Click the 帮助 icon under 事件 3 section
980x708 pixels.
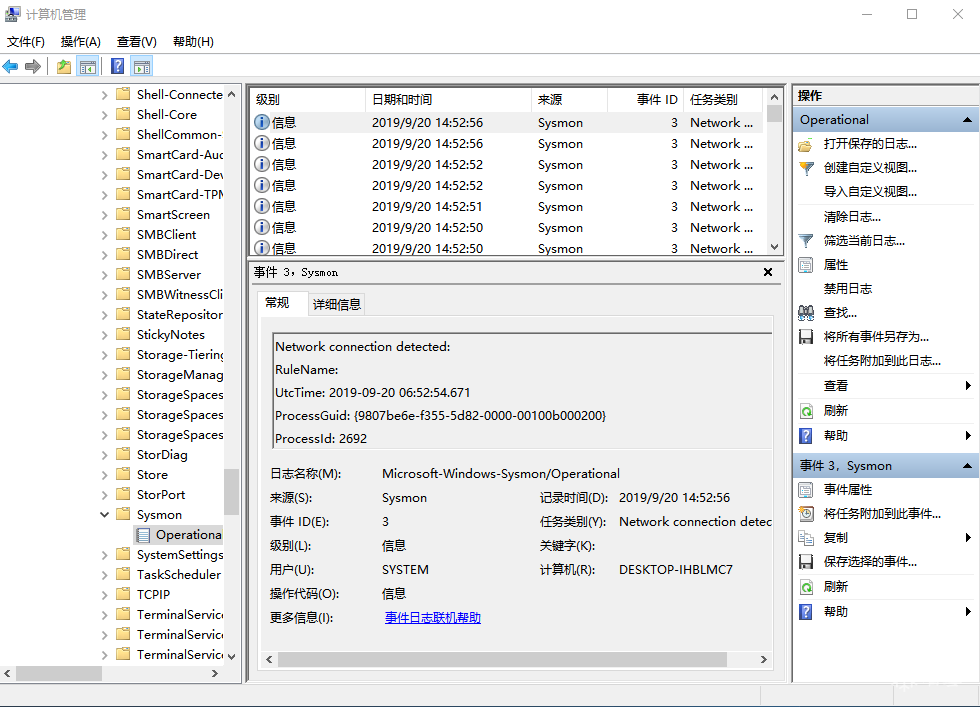[x=806, y=612]
